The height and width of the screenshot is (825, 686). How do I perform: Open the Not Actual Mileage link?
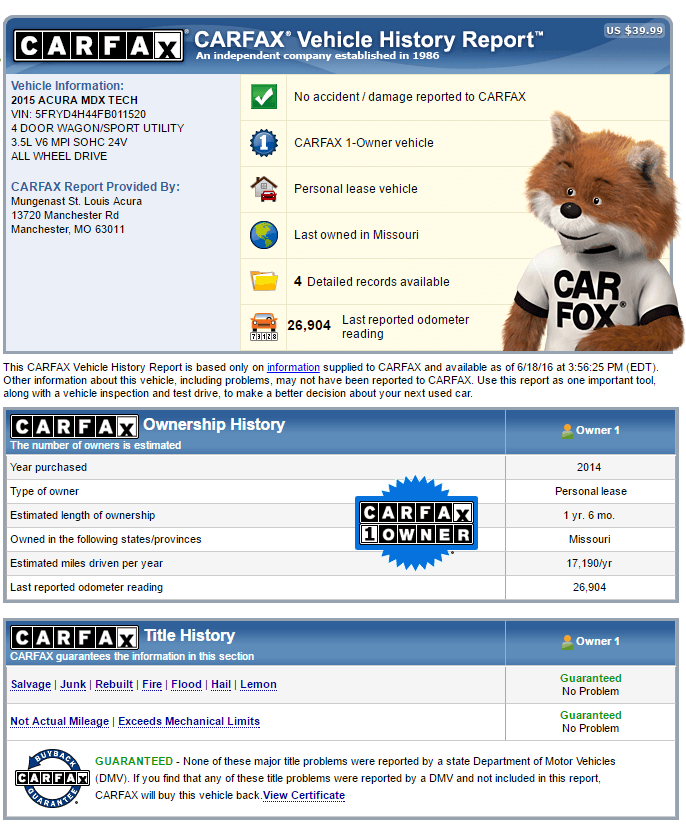point(59,721)
